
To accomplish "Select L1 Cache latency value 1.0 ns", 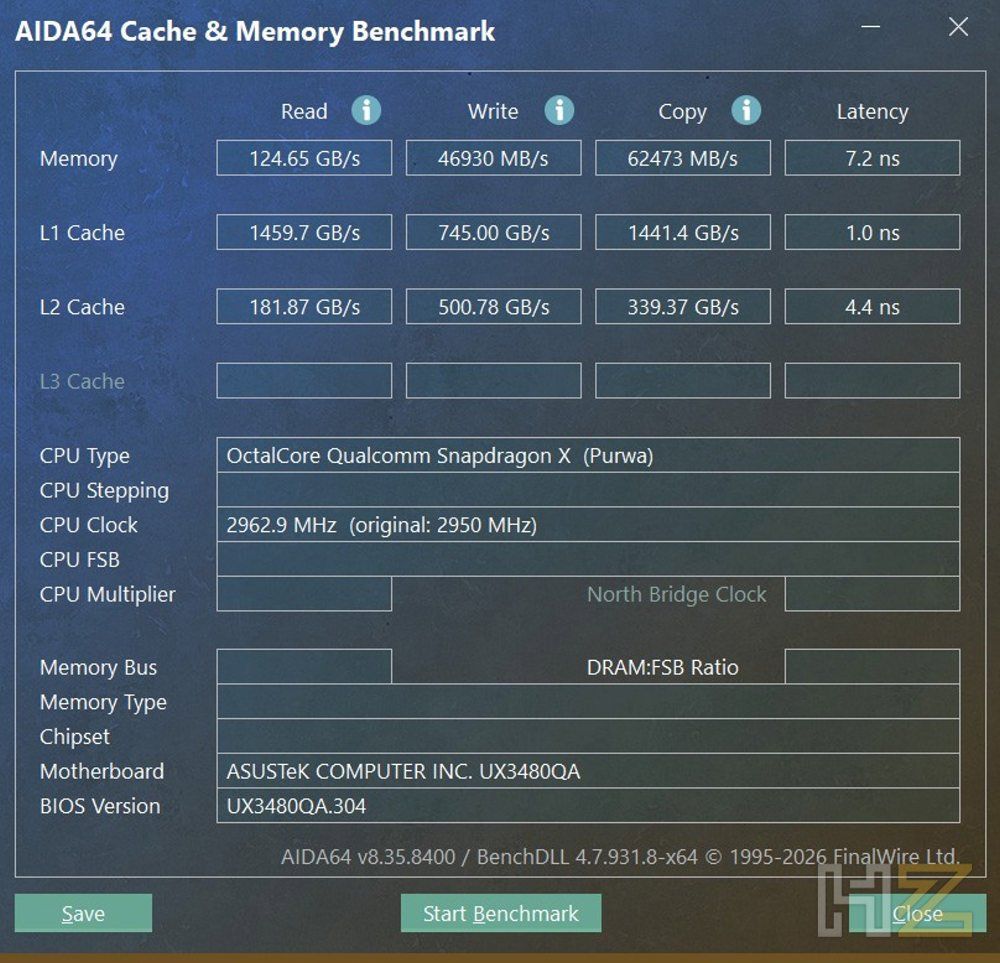I will (872, 232).
